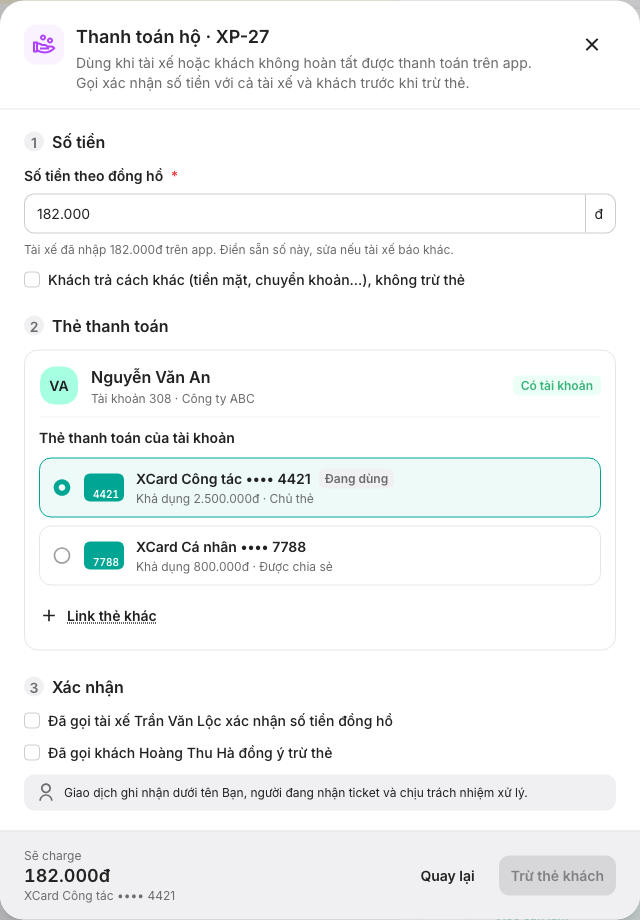640x920 pixels.
Task: Check customer Hoàng Thu Hà consent box
Action: (x=32, y=753)
